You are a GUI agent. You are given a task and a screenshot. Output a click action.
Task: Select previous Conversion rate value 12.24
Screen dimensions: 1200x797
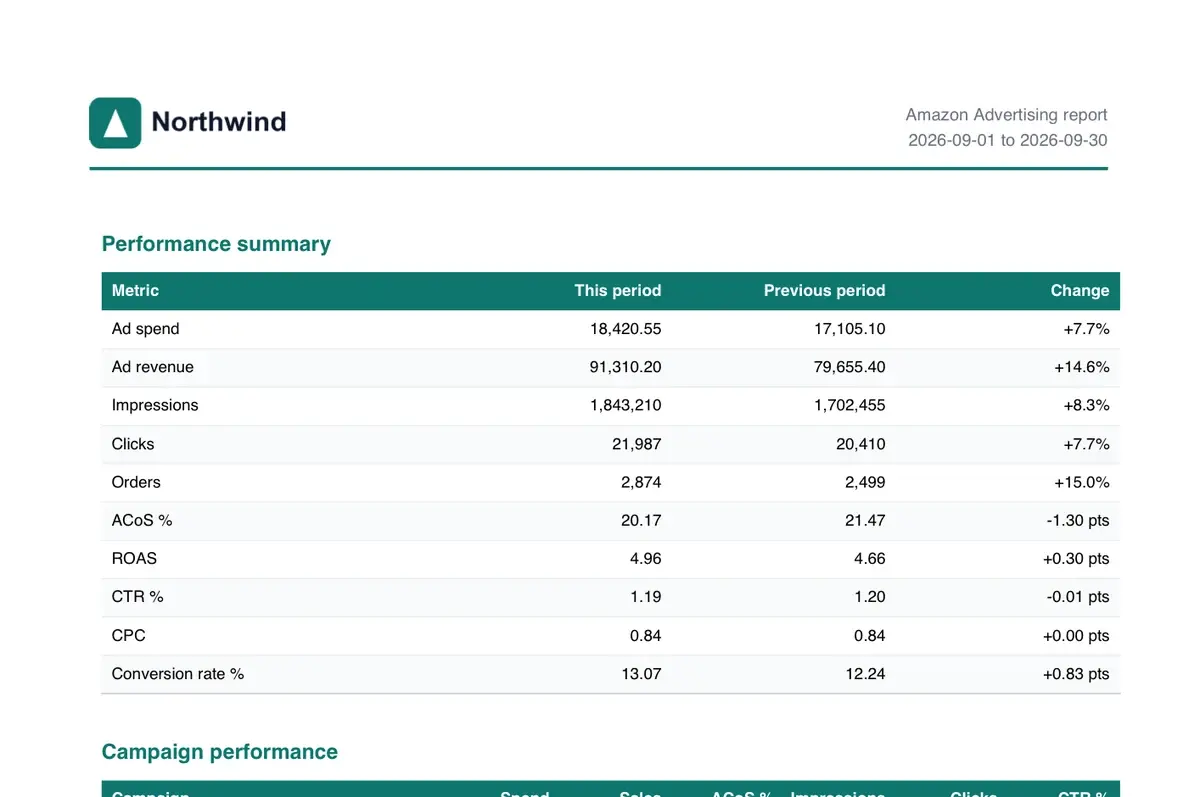865,673
